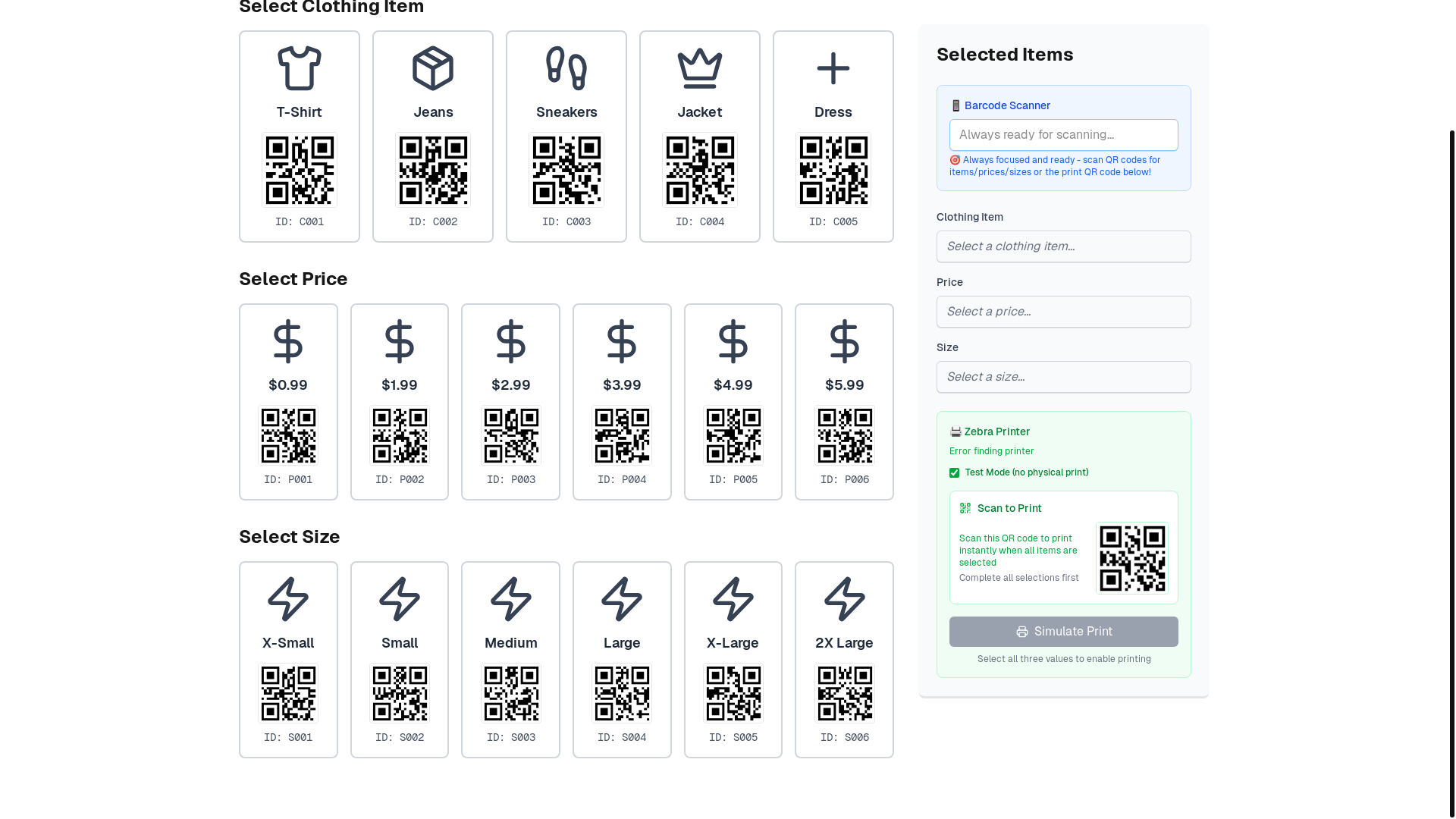The image size is (1456, 819).
Task: Click the Error finding printer status
Action: click(x=992, y=451)
